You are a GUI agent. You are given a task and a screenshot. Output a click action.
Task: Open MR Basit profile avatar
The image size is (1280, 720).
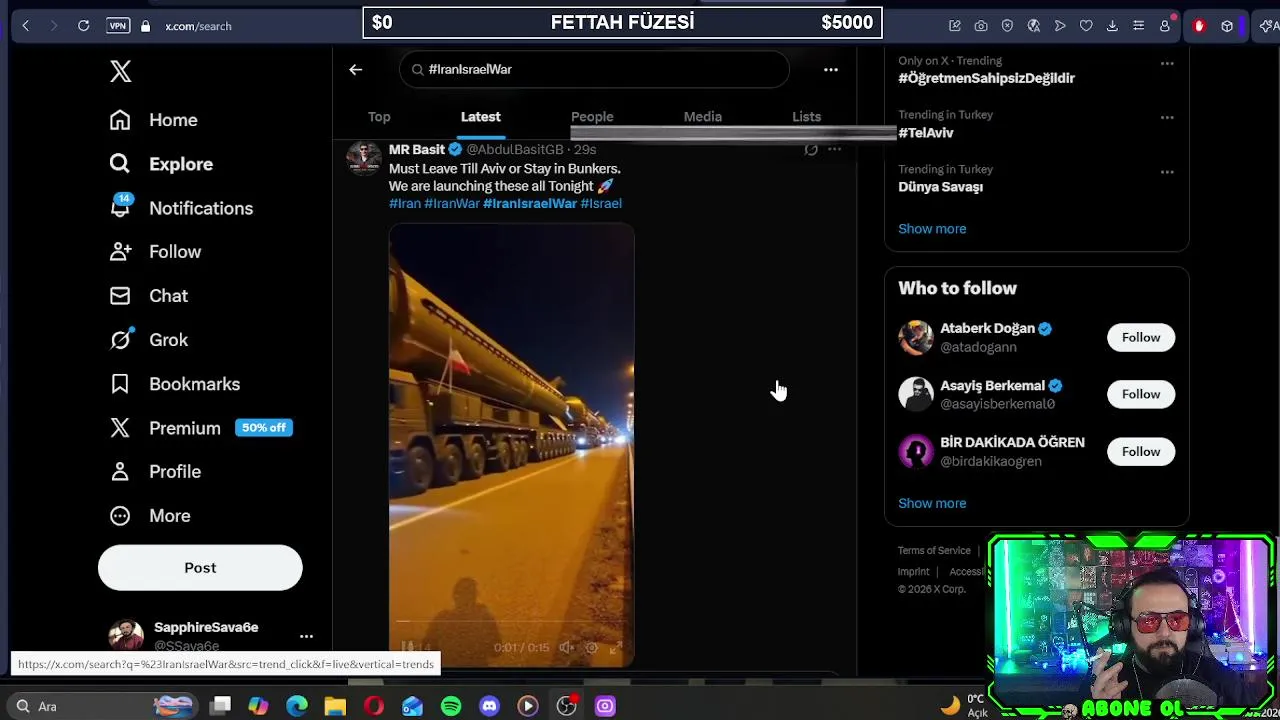tap(363, 158)
